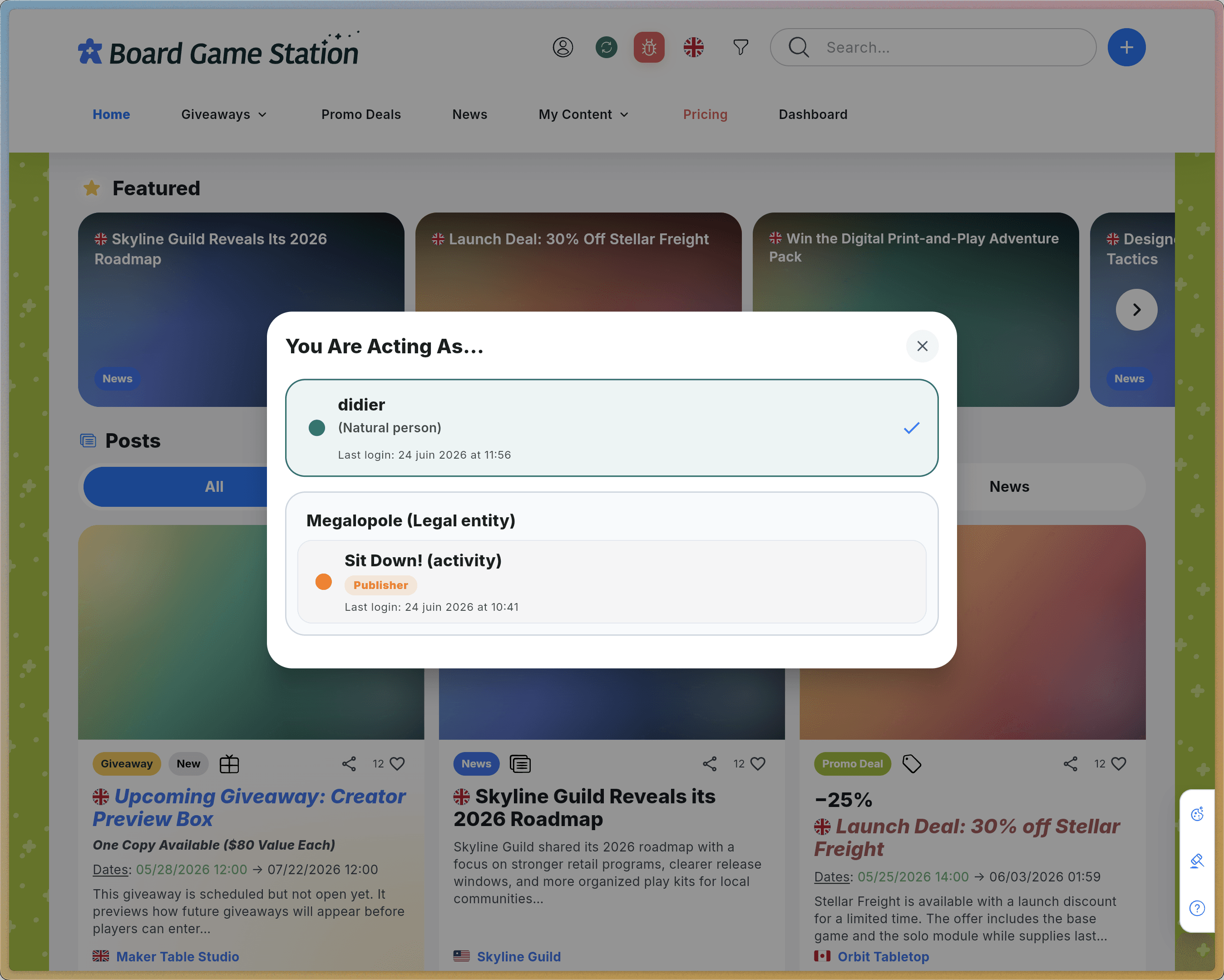Open the Upcoming Giveaway: Creator Preview Box link
1224x980 pixels.
tap(249, 807)
